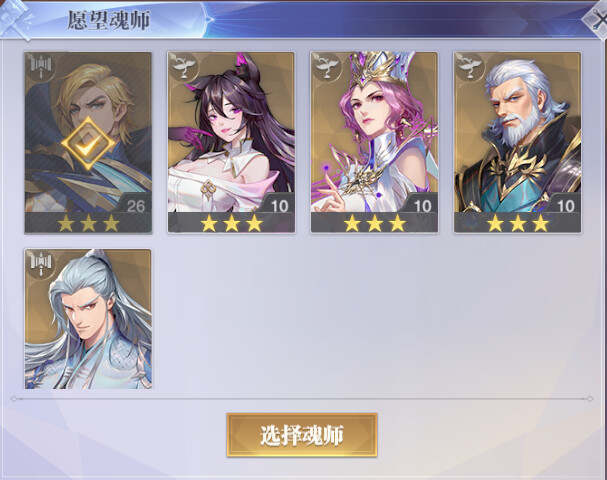Click level 10 badge on cat-eared card

point(279,205)
